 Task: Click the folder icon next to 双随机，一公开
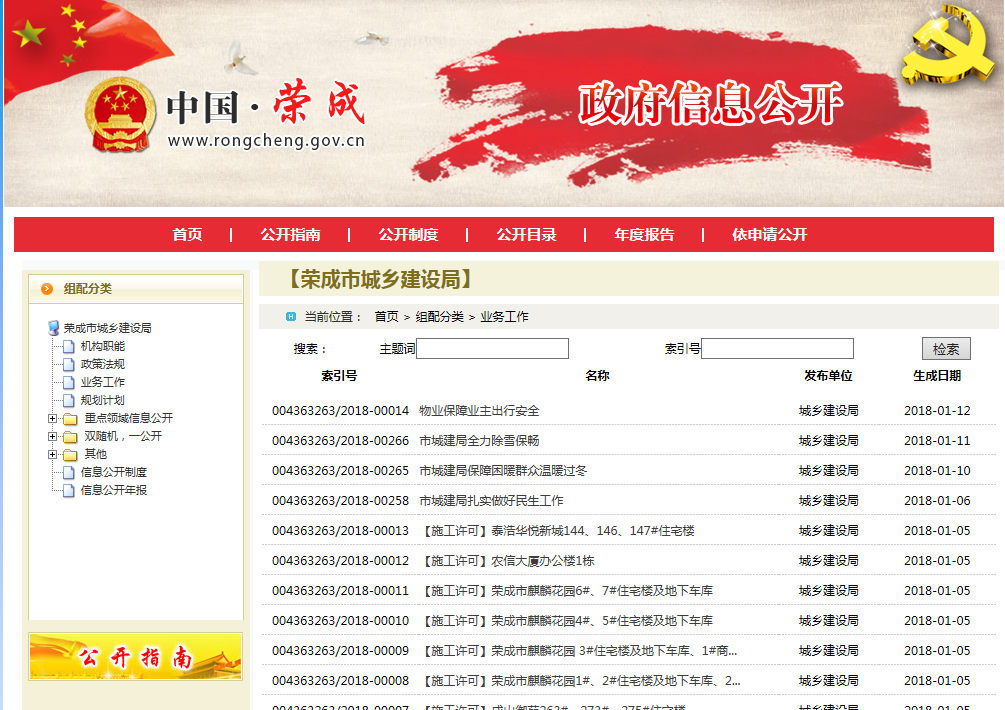pyautogui.click(x=70, y=437)
